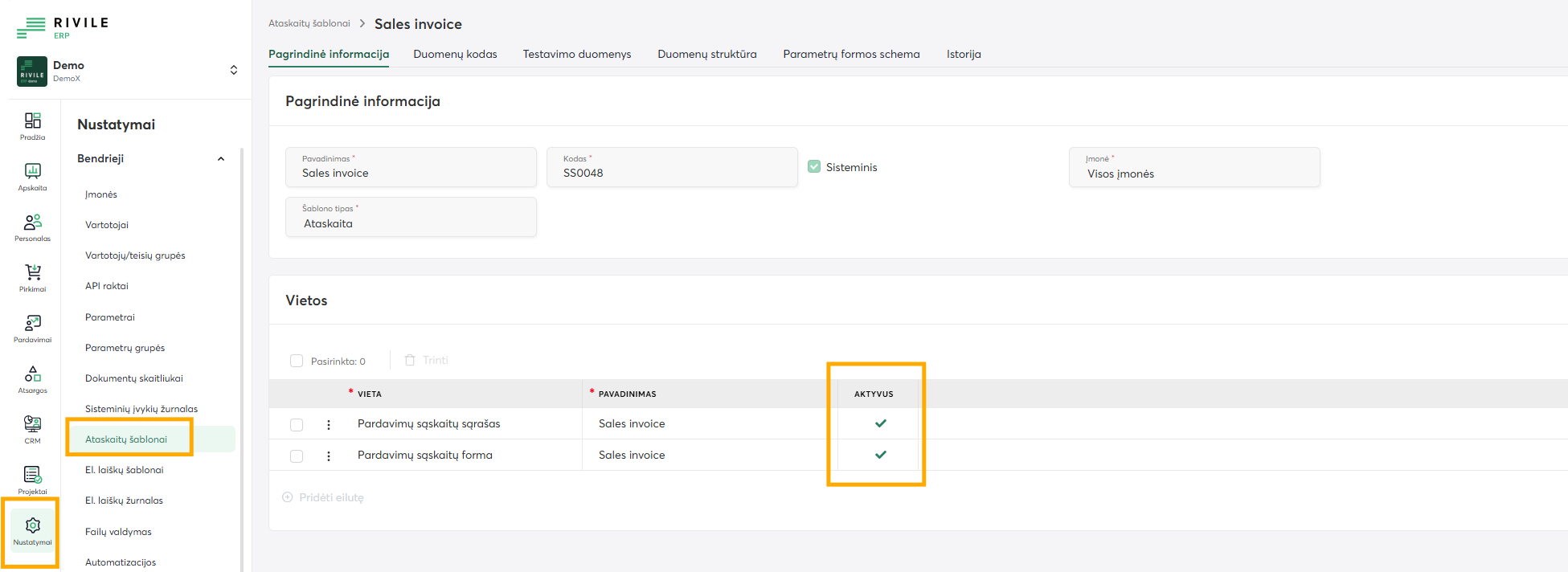Screen dimensions: 1568x572
Task: Go to Personalas sidebar icon
Action: pyautogui.click(x=32, y=227)
